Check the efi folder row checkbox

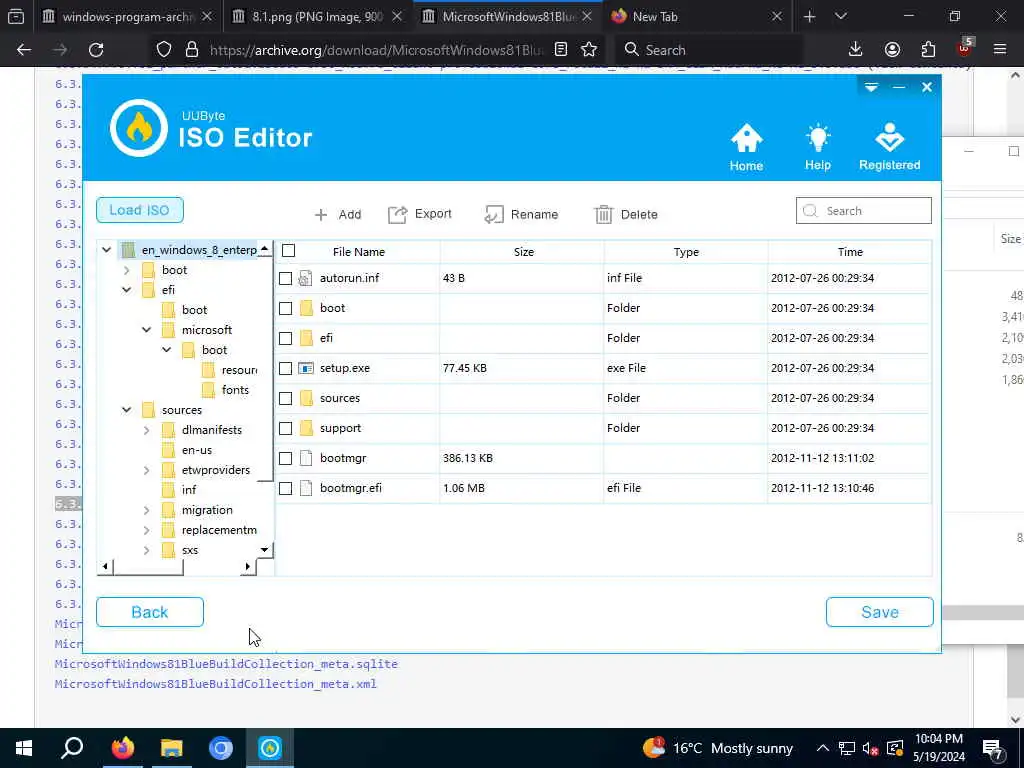tap(285, 338)
